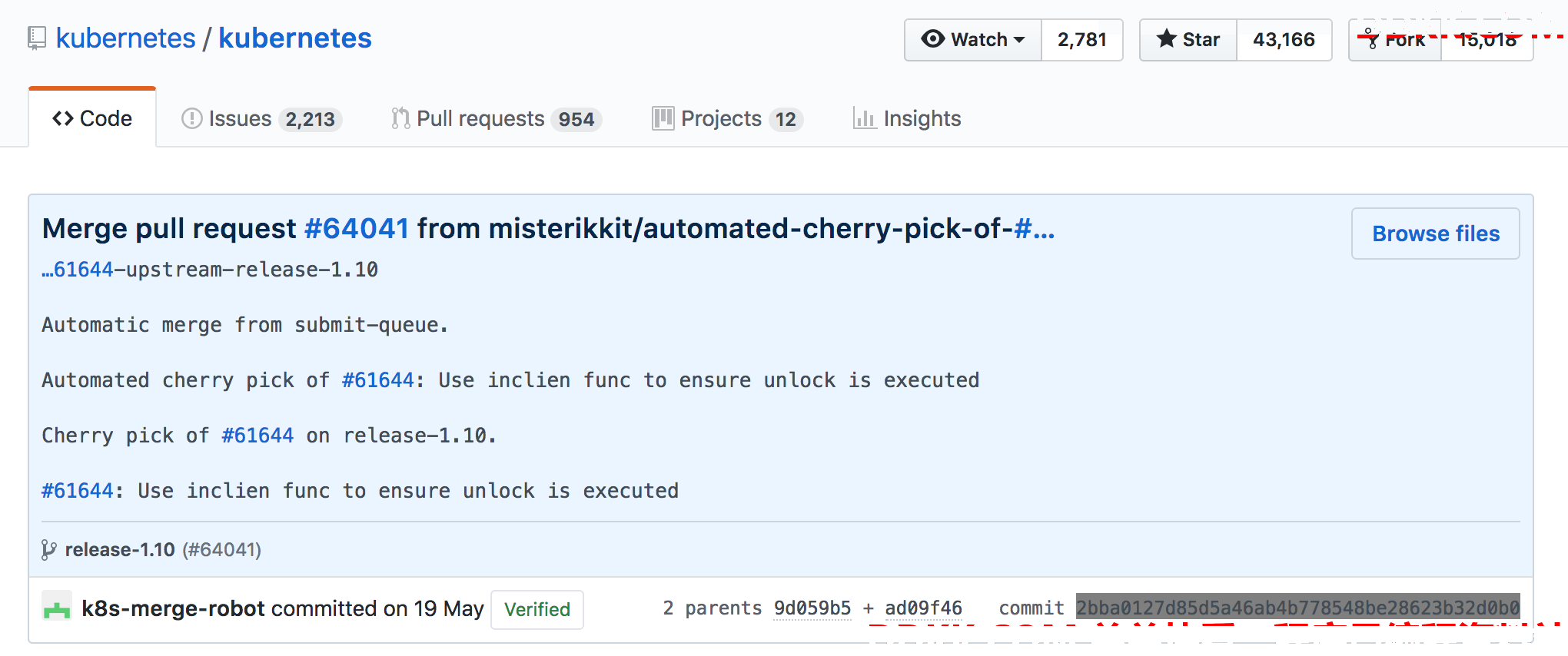The width and height of the screenshot is (1568, 656).
Task: Click the Browse files button
Action: click(1435, 234)
